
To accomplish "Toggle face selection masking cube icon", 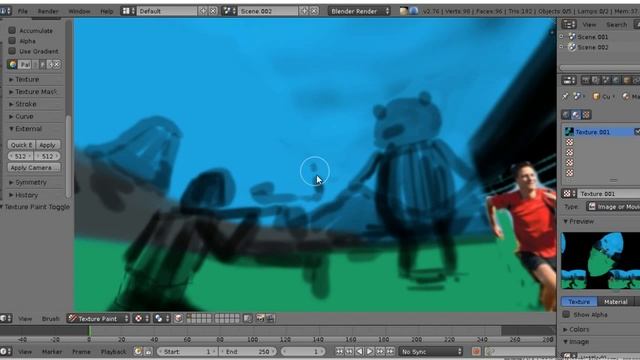I will (x=179, y=318).
